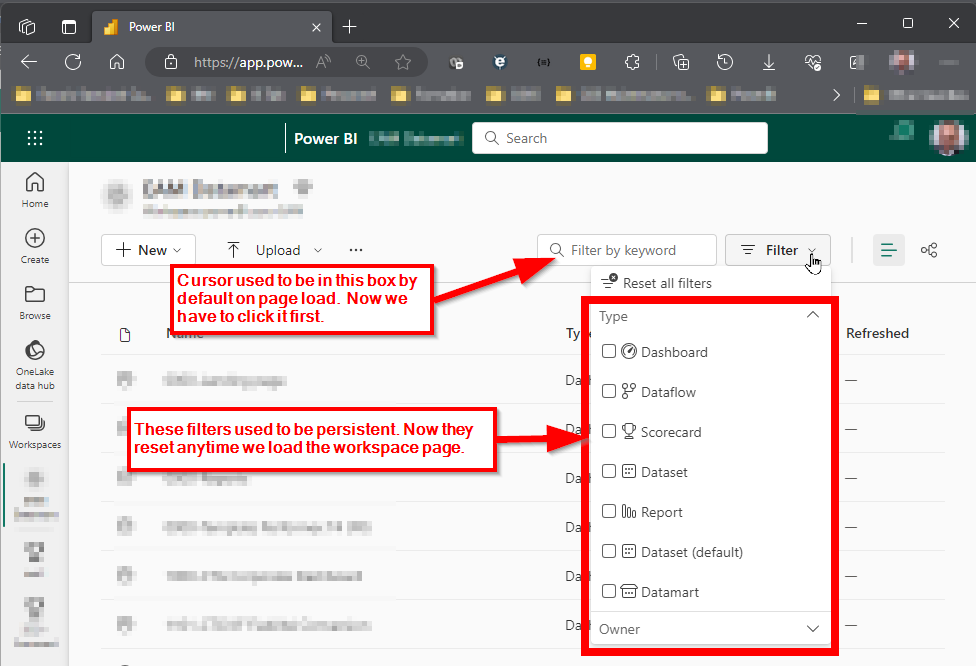
Task: Open the Filter dropdown
Action: click(777, 250)
